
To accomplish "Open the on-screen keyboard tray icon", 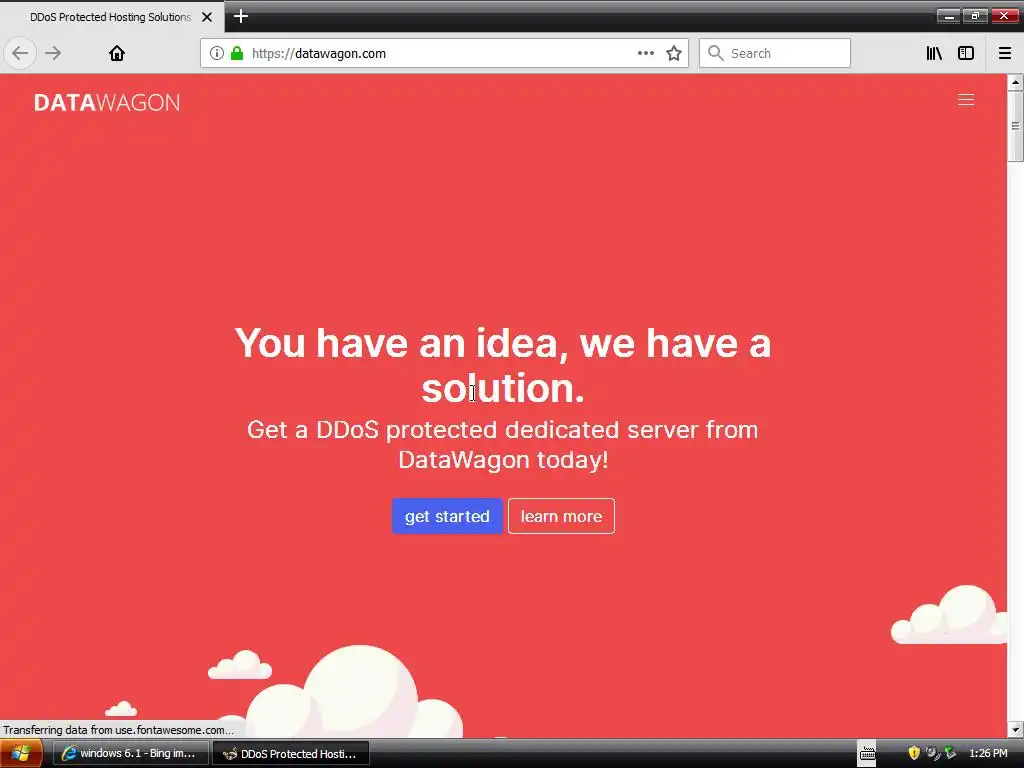I will click(867, 754).
